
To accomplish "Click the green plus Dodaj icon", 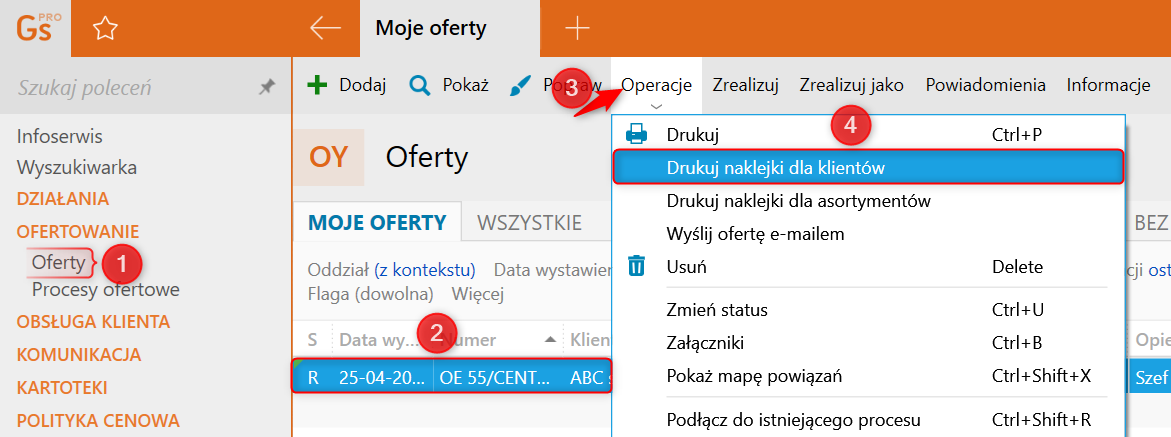I will [x=317, y=85].
